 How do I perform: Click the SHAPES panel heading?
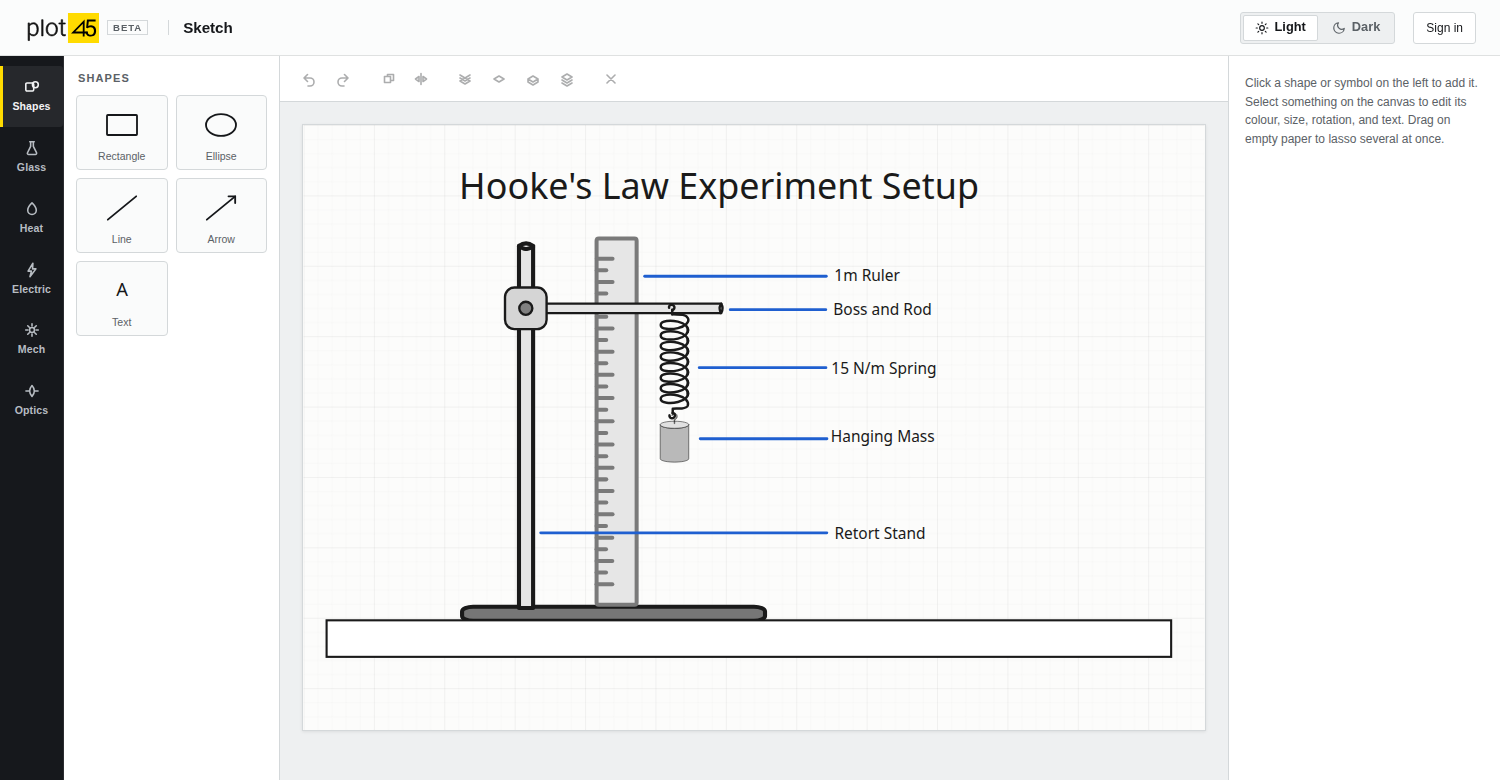[x=104, y=78]
